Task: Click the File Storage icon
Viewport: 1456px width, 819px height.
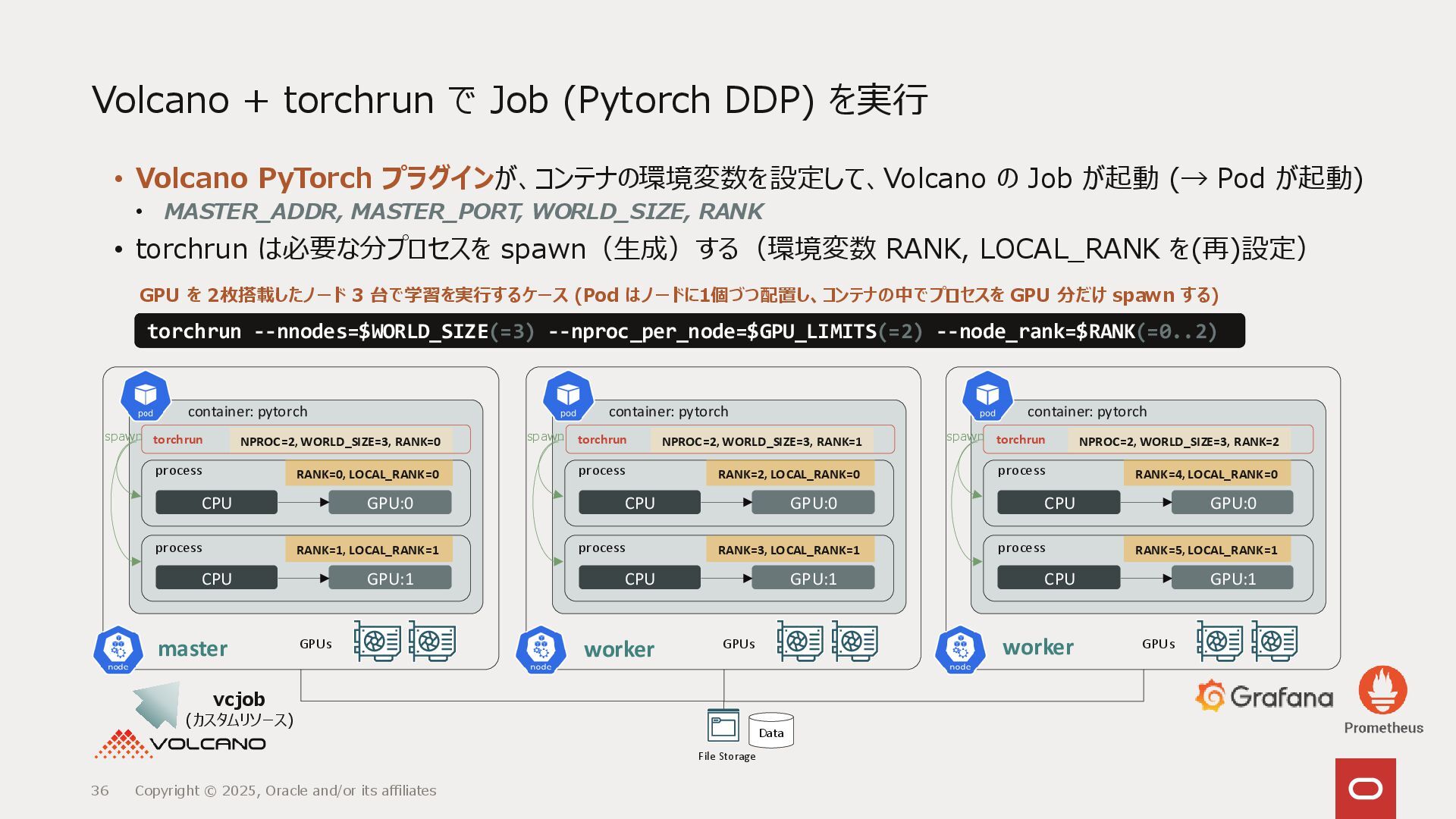Action: [x=723, y=726]
